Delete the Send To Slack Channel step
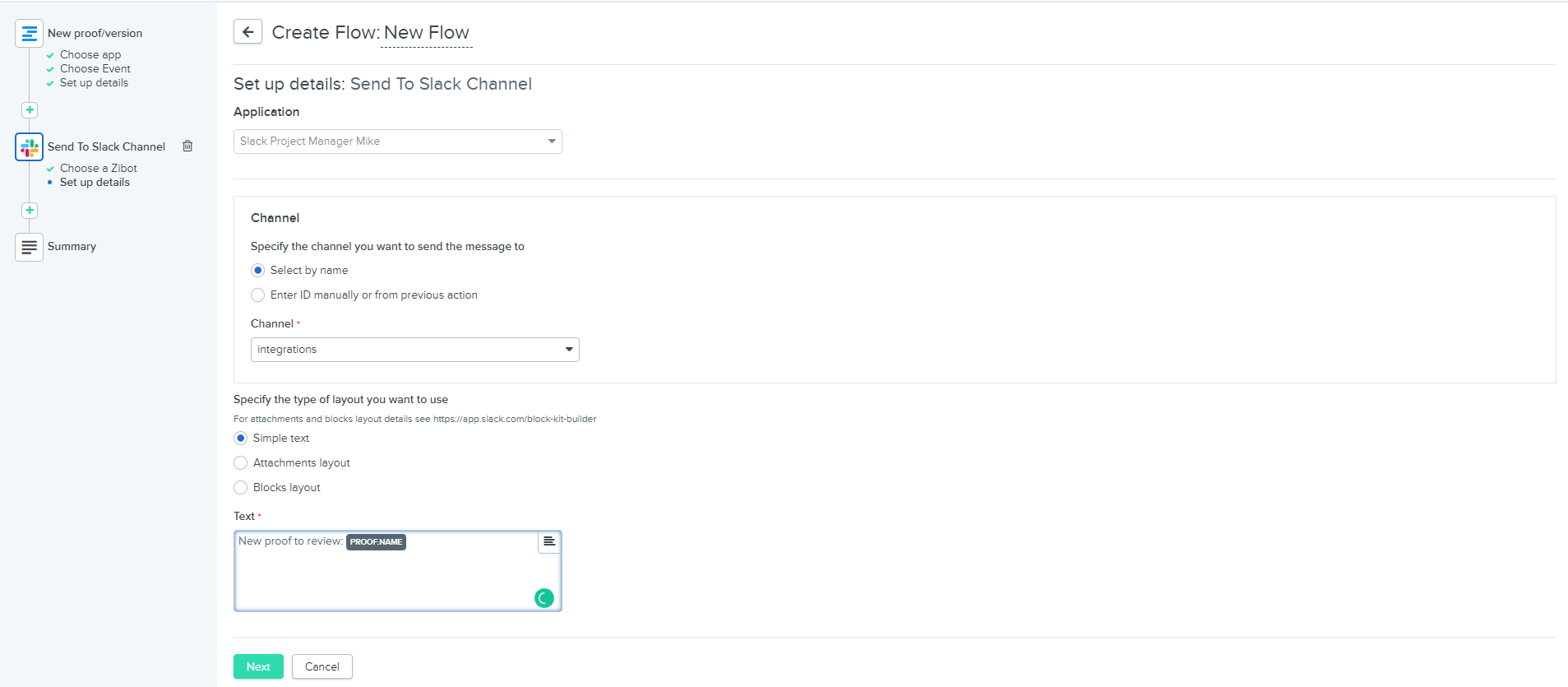 187,146
